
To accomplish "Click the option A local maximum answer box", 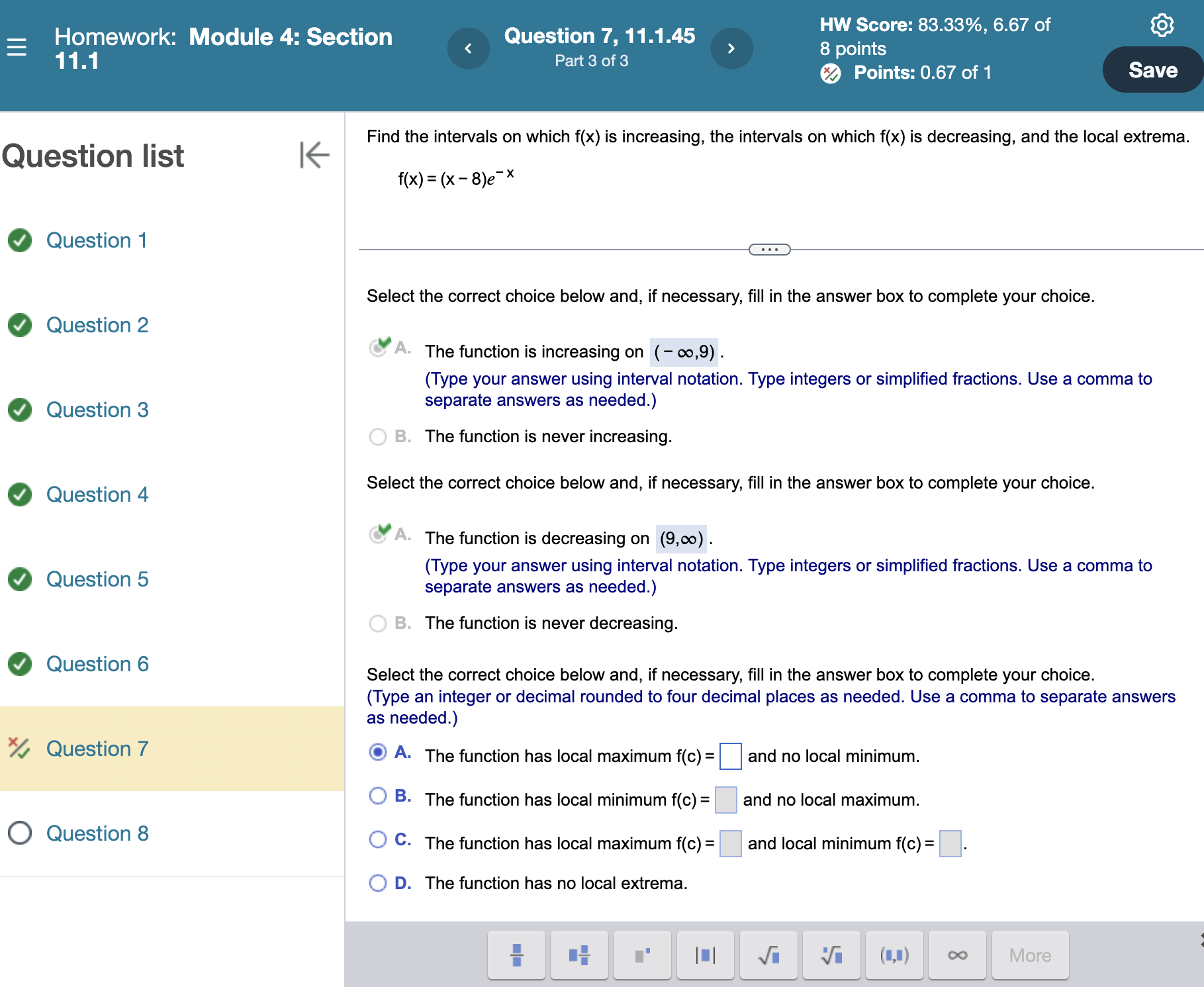I will coord(731,756).
